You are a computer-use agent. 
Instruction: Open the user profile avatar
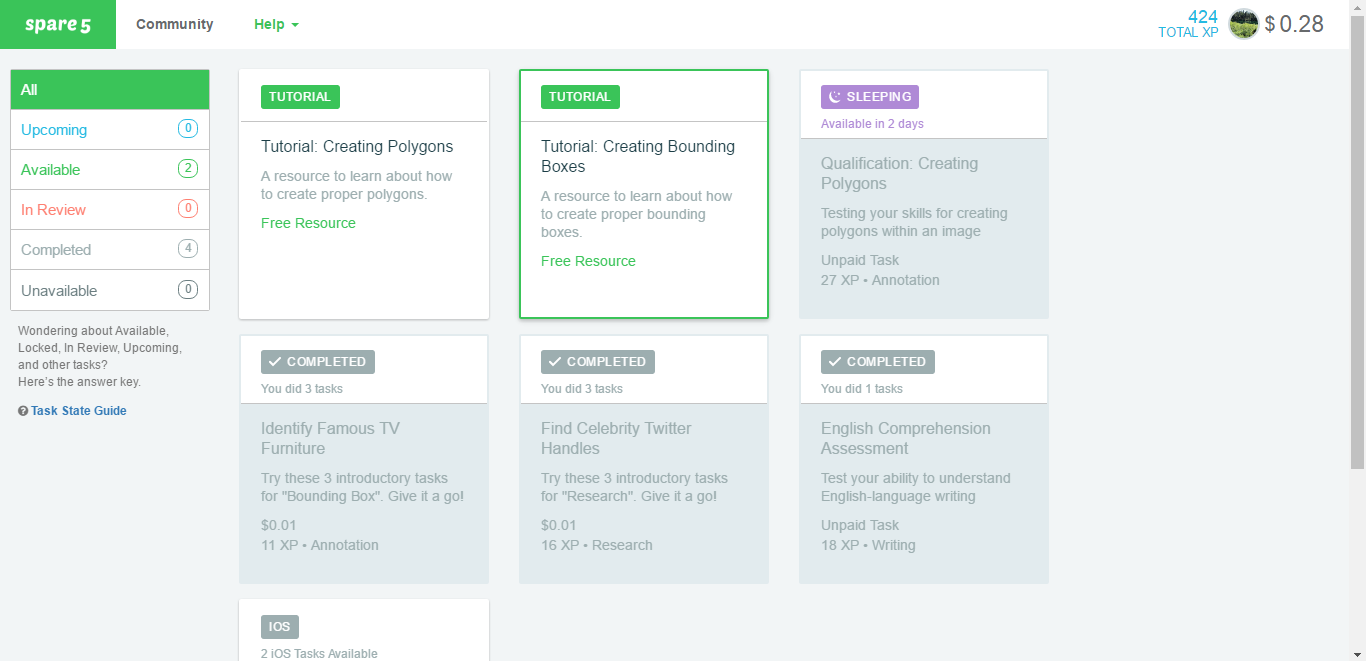coord(1243,24)
